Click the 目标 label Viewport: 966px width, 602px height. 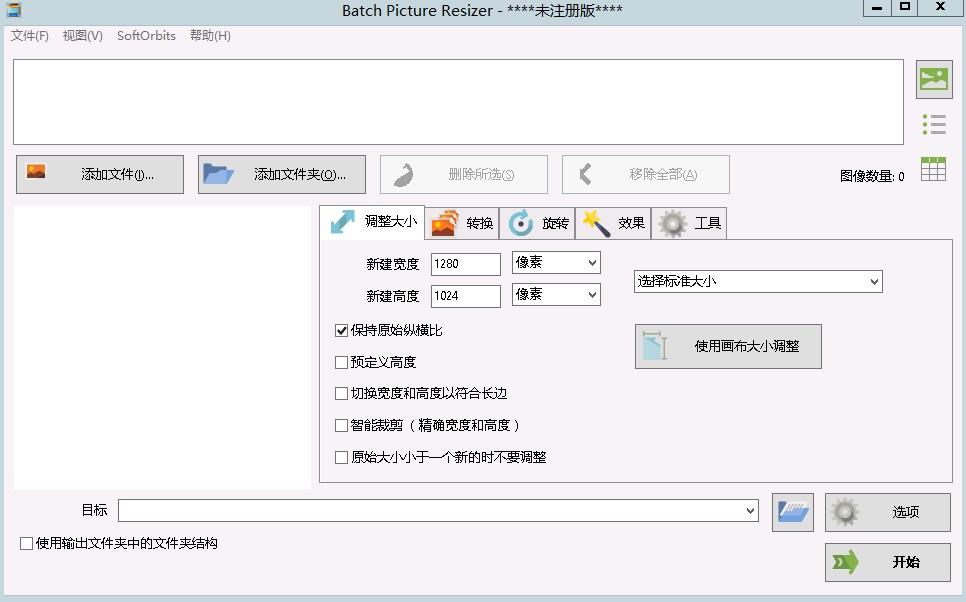pos(94,510)
